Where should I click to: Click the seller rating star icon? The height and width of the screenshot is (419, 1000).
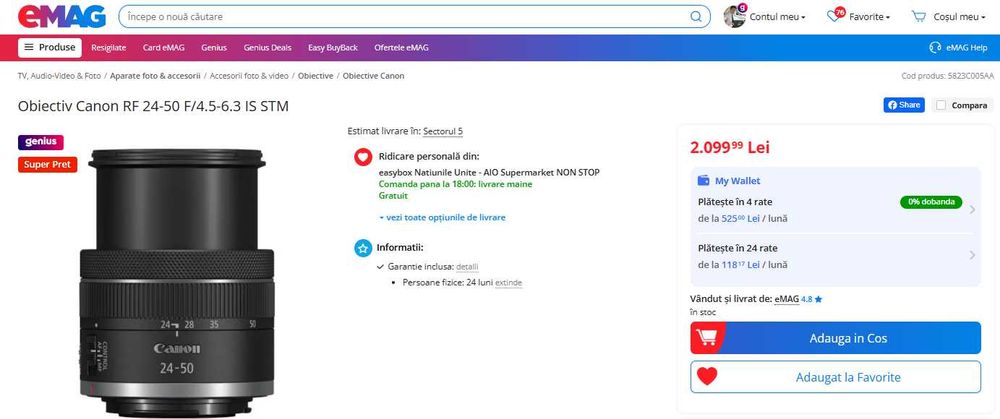(818, 299)
